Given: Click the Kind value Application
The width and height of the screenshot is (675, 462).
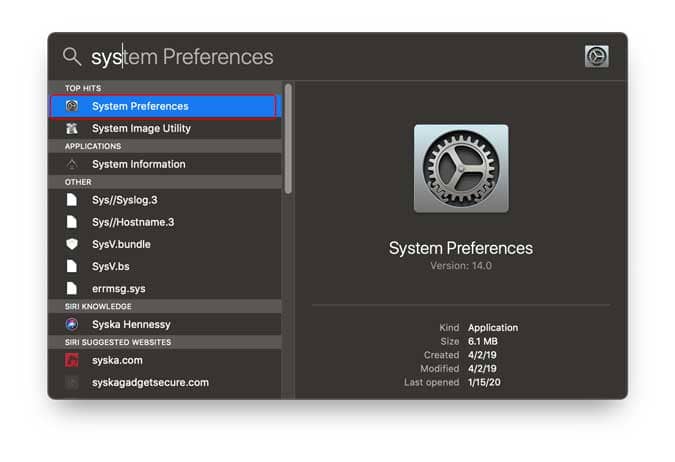Looking at the screenshot, I should (x=493, y=328).
